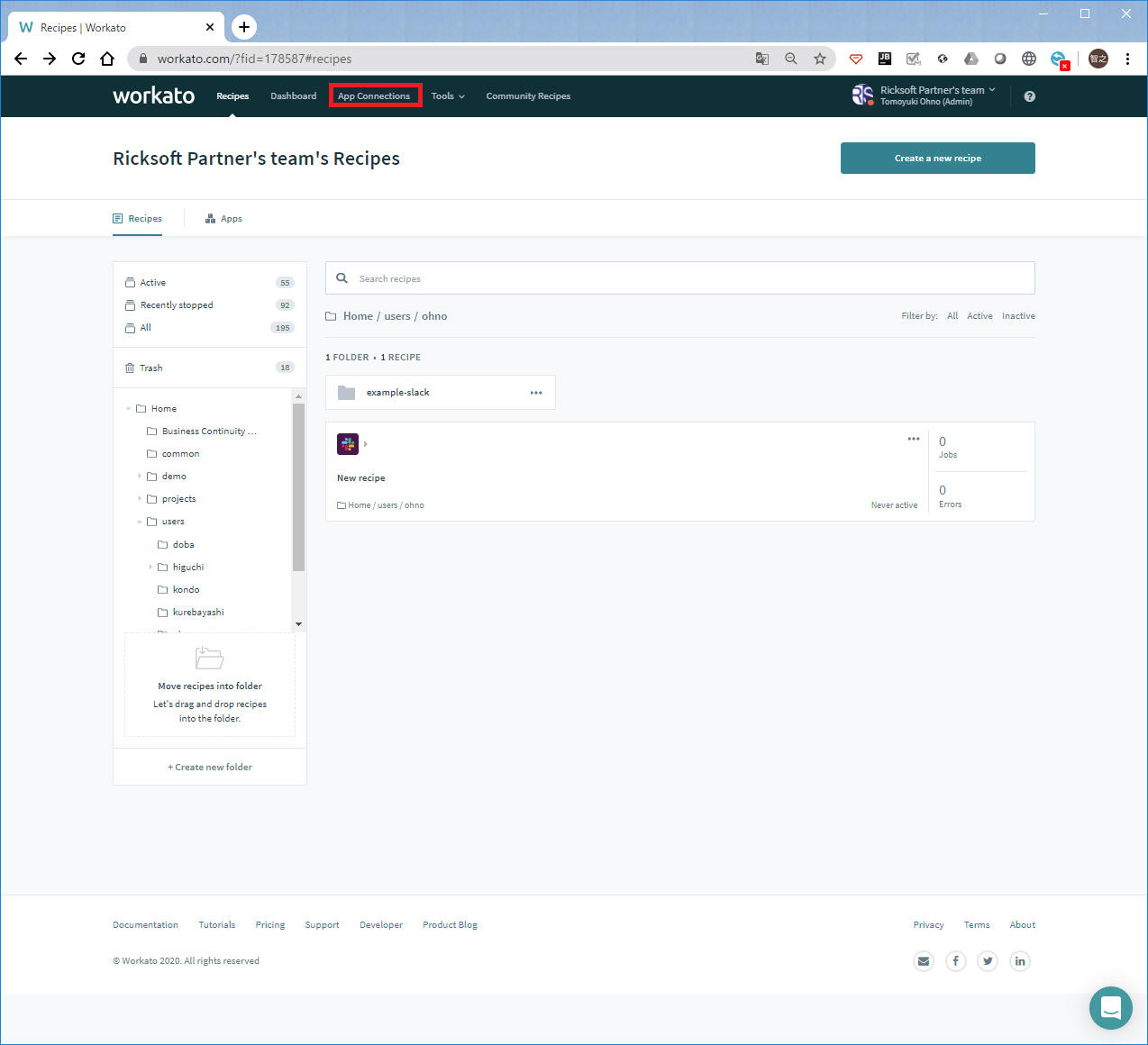Screen dimensions: 1148x1045
Task: Show All recipes in sidebar
Action: click(x=210, y=328)
